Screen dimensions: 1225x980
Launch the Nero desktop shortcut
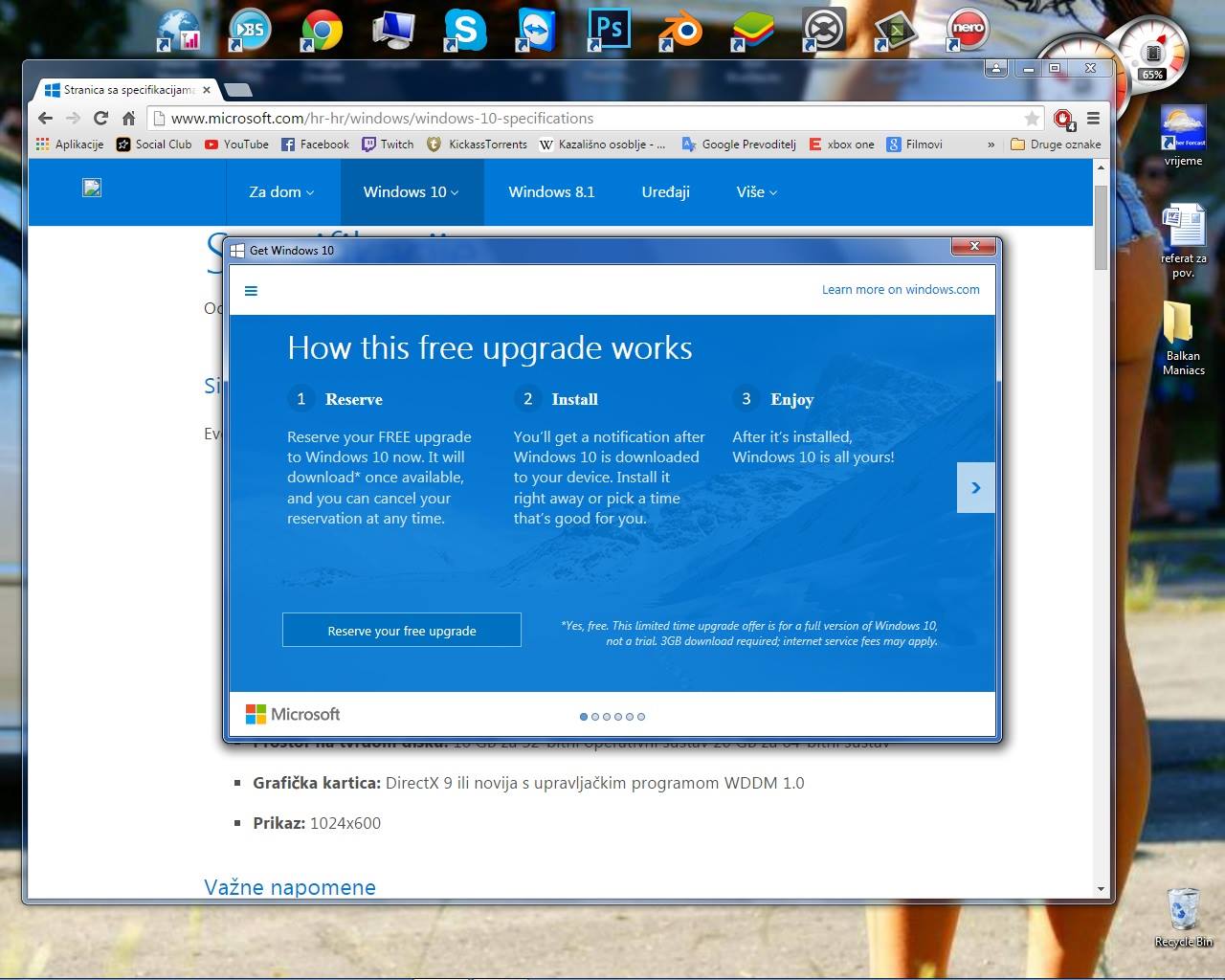point(968,31)
